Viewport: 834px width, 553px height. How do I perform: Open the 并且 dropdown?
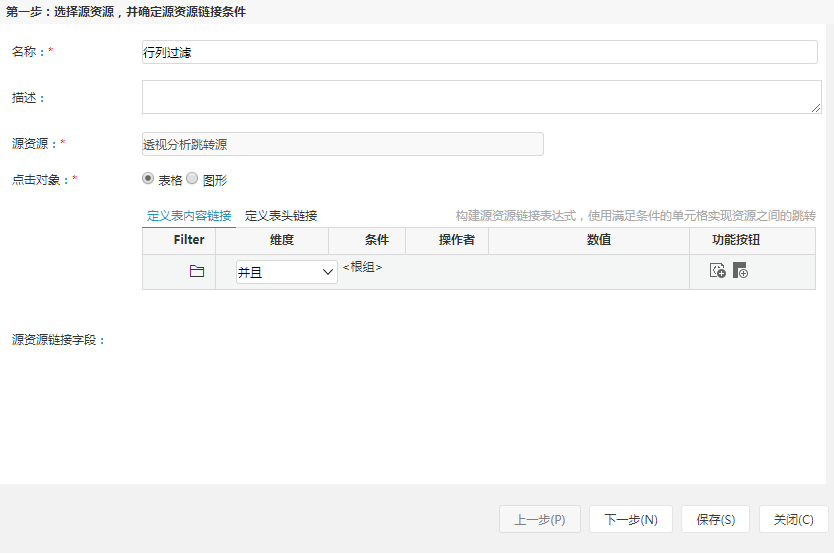(287, 272)
